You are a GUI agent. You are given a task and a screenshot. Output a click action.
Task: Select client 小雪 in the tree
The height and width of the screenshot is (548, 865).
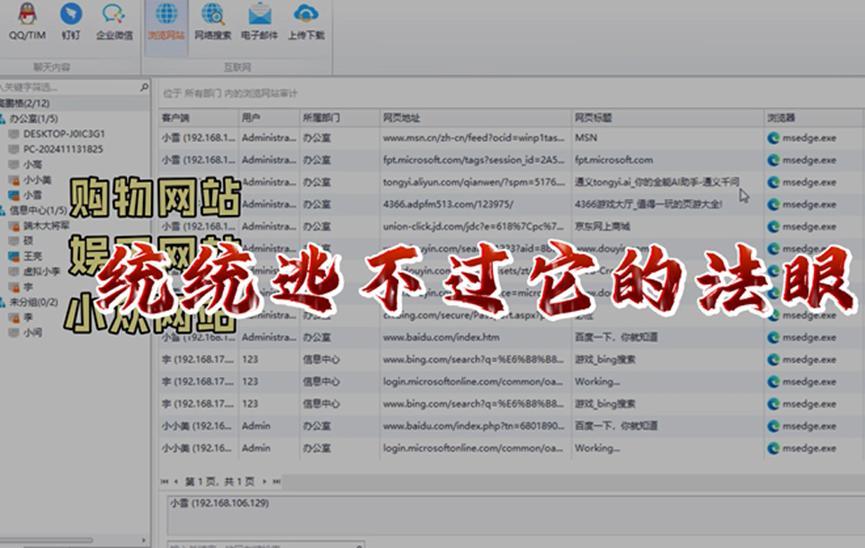tap(33, 195)
